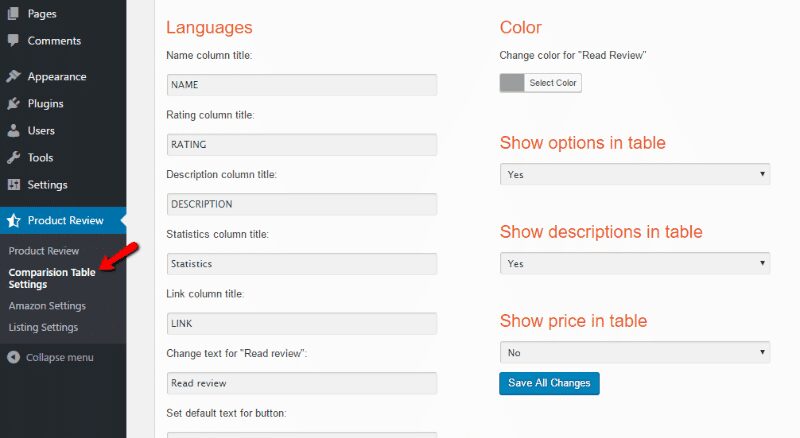Open the Show price in table dropdown
This screenshot has height=438, width=800.
[x=635, y=352]
